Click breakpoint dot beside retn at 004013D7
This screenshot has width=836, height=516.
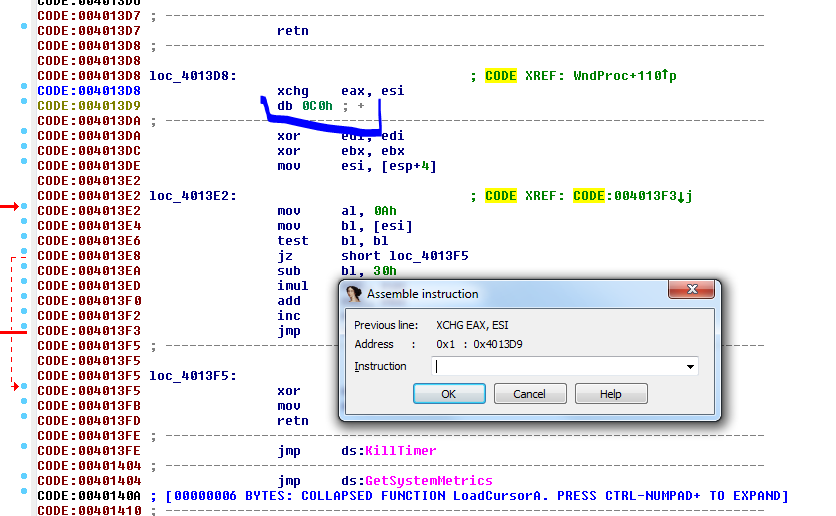(x=25, y=31)
